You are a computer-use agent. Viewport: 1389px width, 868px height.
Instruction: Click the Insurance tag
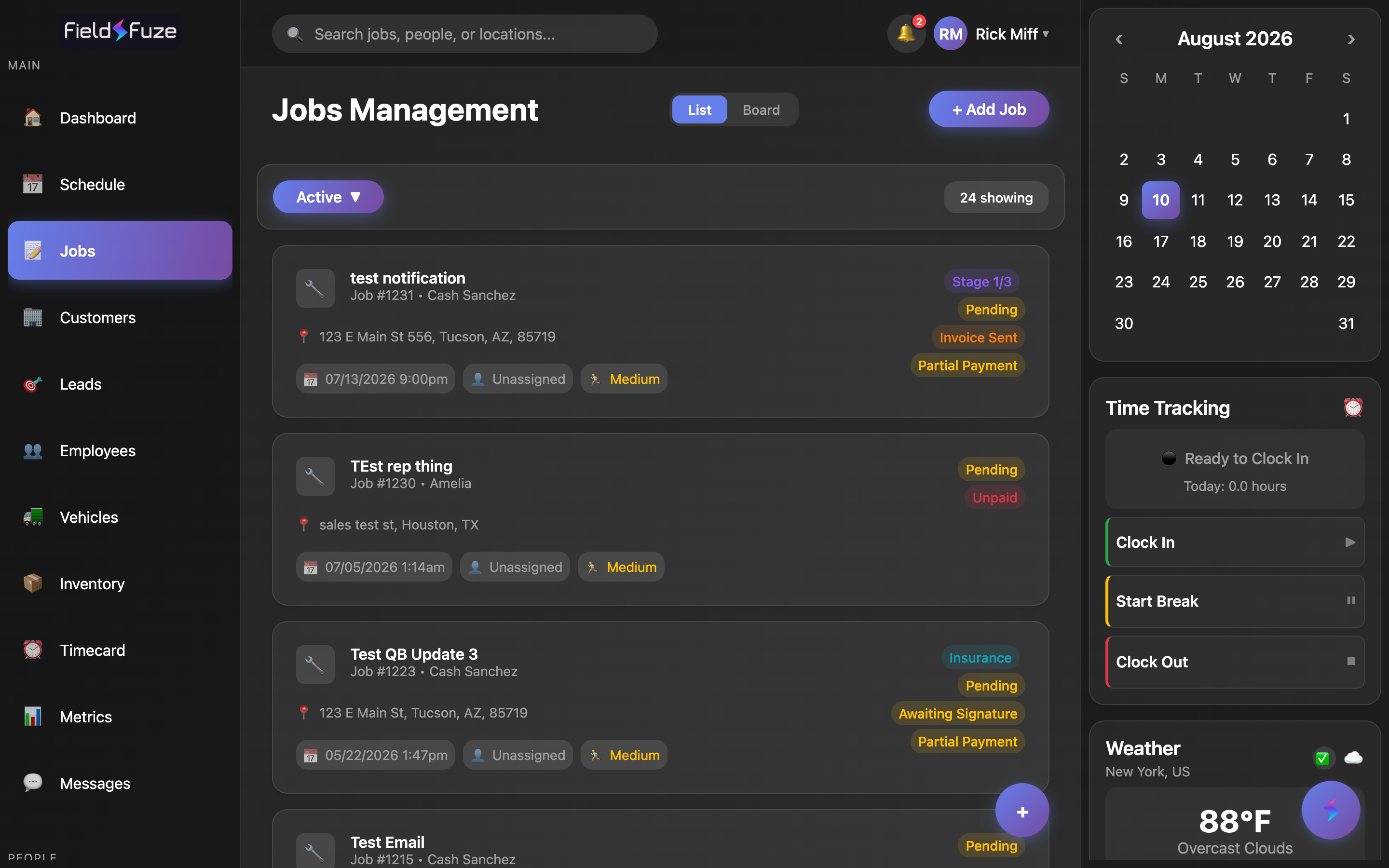tap(980, 657)
